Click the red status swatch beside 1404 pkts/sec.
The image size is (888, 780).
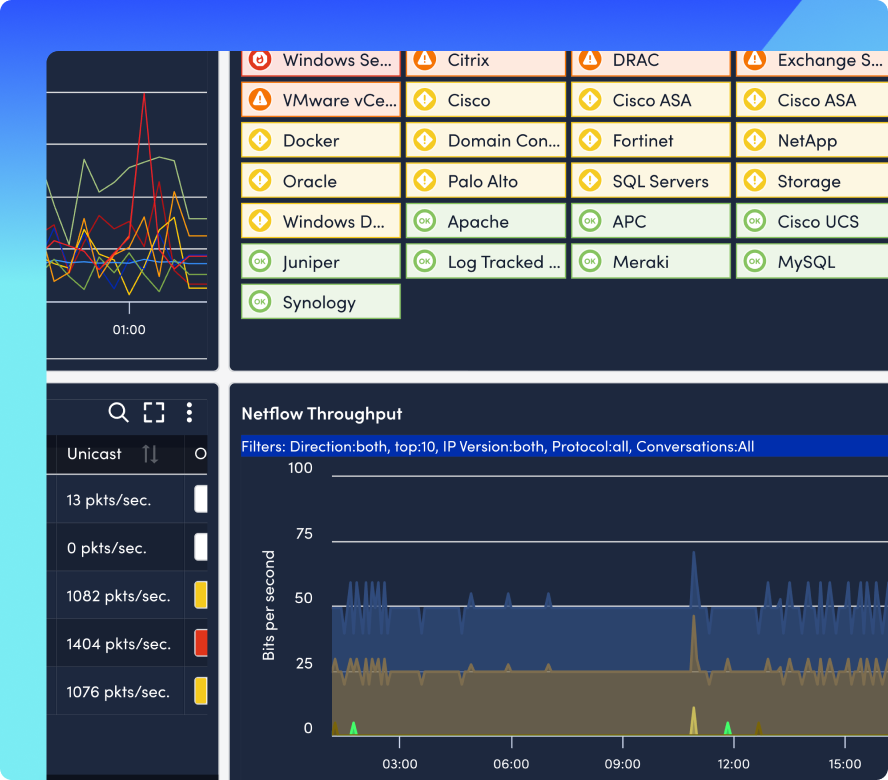click(x=201, y=643)
